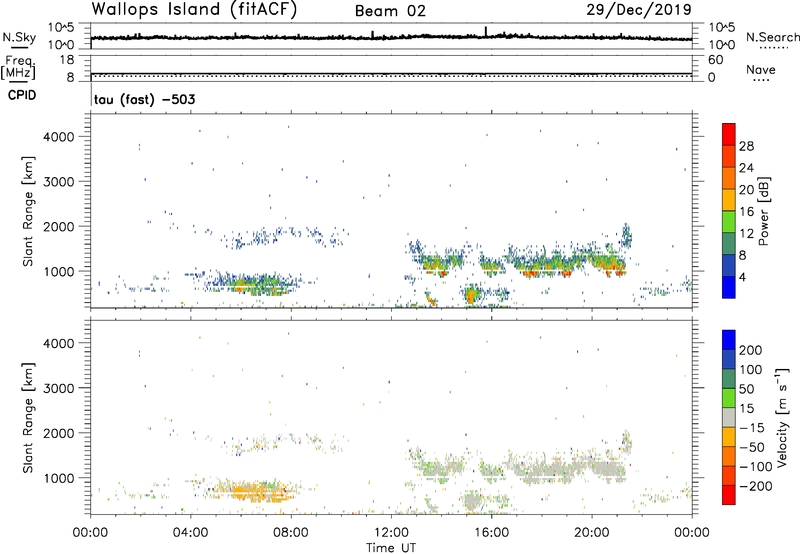Click the 'tau (fast) -503' text
This screenshot has height=554, width=800.
coord(144,99)
